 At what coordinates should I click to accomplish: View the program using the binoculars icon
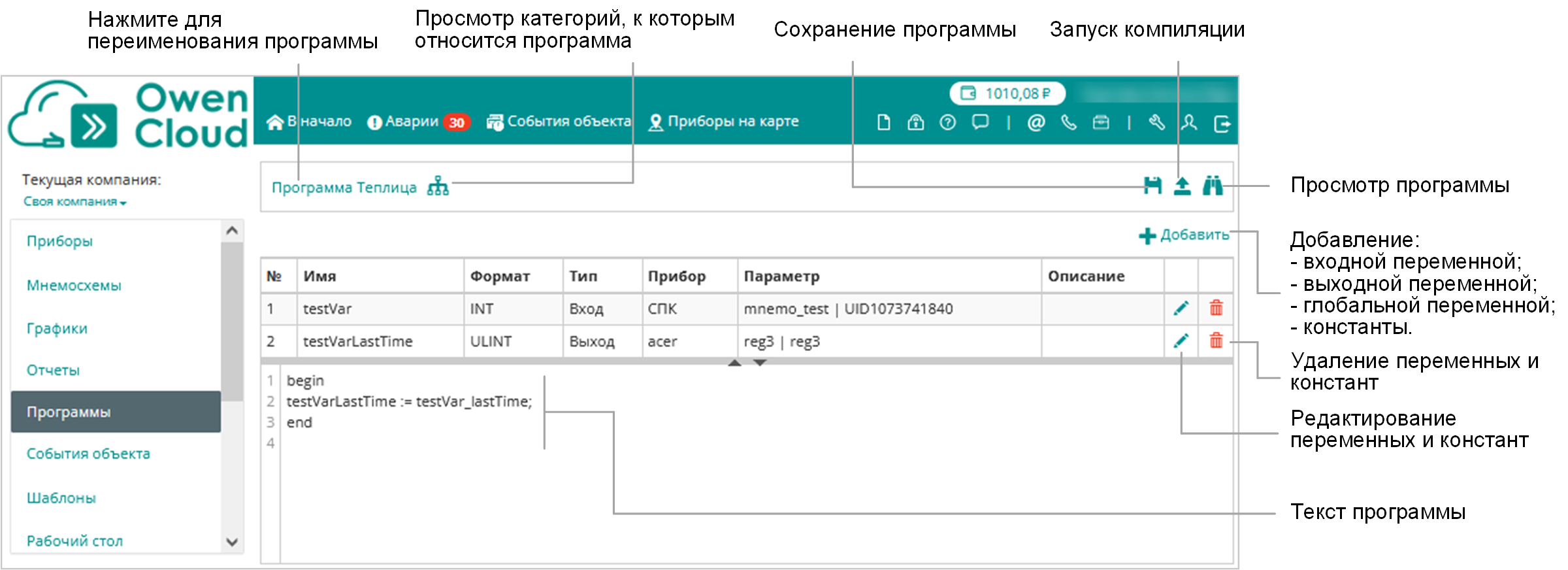pos(1213,186)
